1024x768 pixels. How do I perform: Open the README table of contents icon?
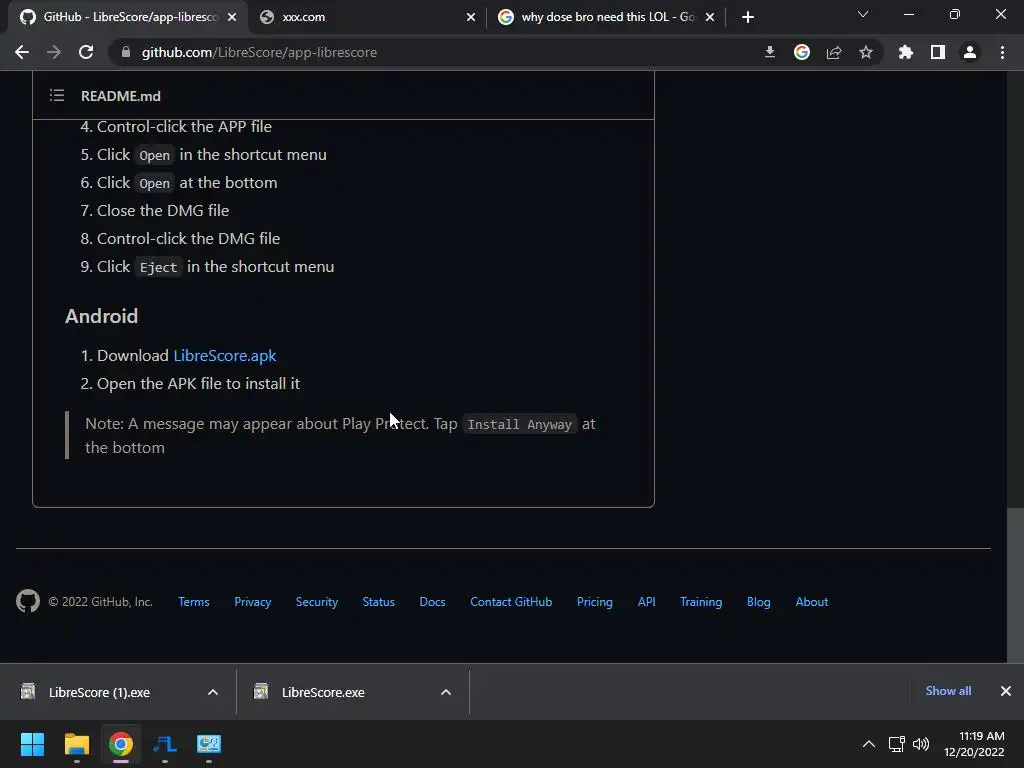[x=57, y=96]
